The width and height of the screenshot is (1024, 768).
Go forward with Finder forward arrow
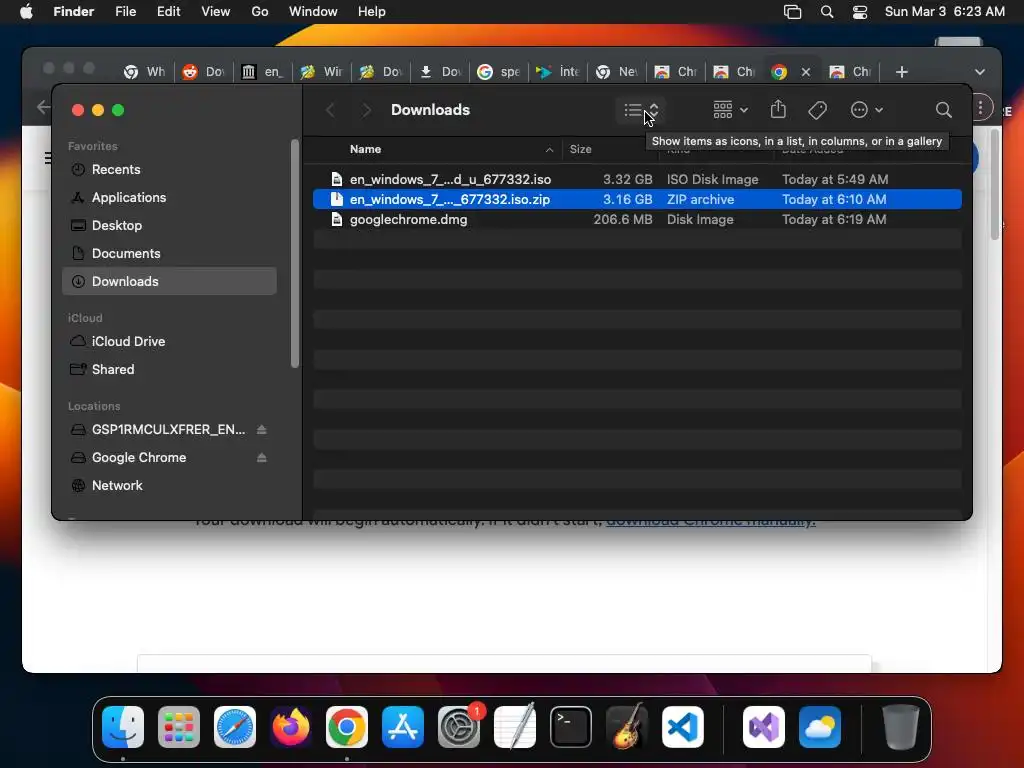click(x=366, y=110)
